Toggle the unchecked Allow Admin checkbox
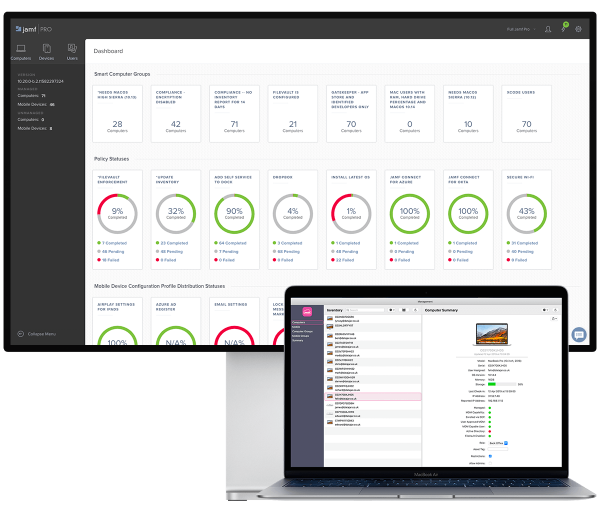This screenshot has height=512, width=600. coord(490,463)
